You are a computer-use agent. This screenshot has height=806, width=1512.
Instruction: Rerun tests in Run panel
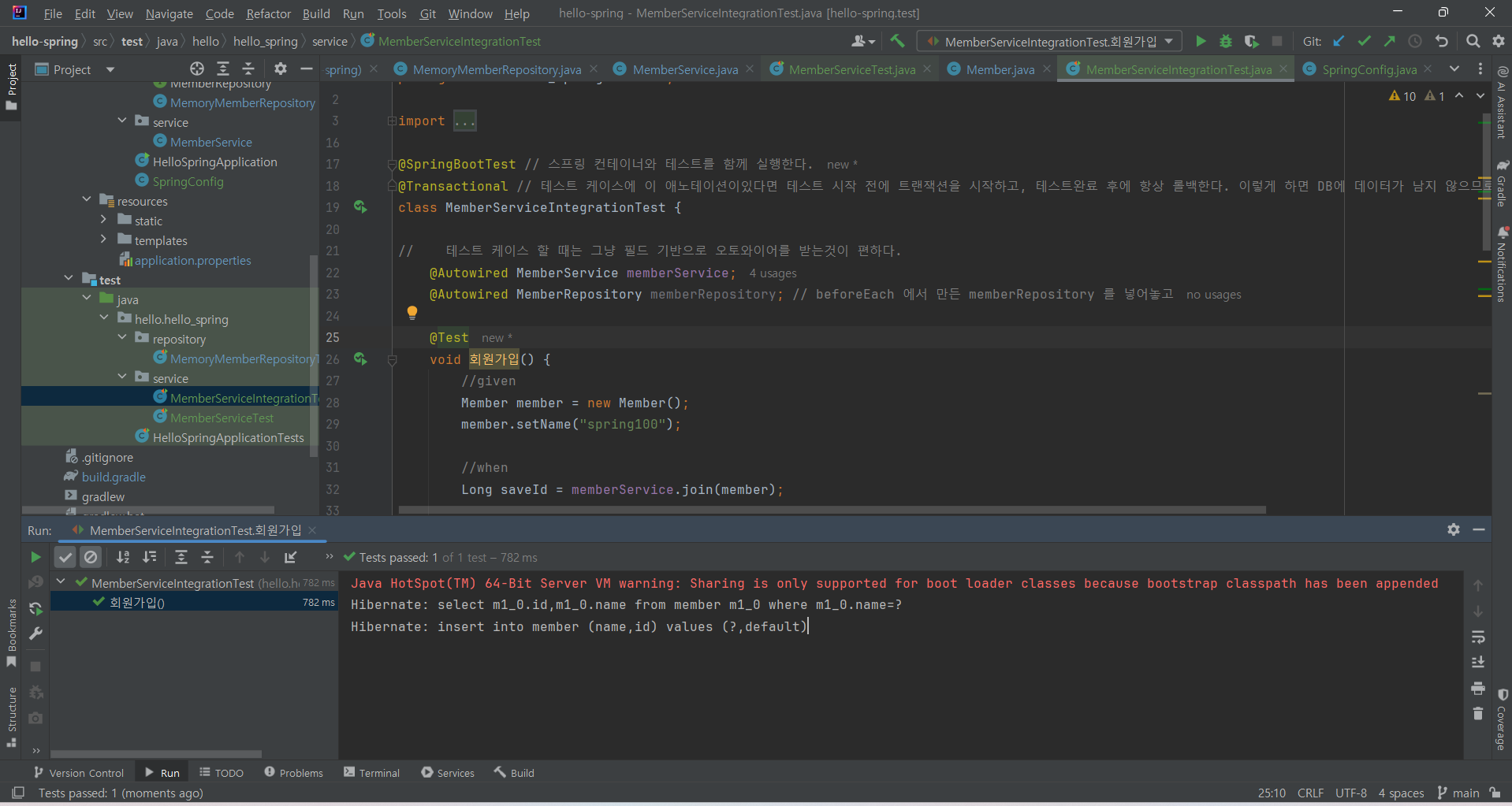click(35, 557)
